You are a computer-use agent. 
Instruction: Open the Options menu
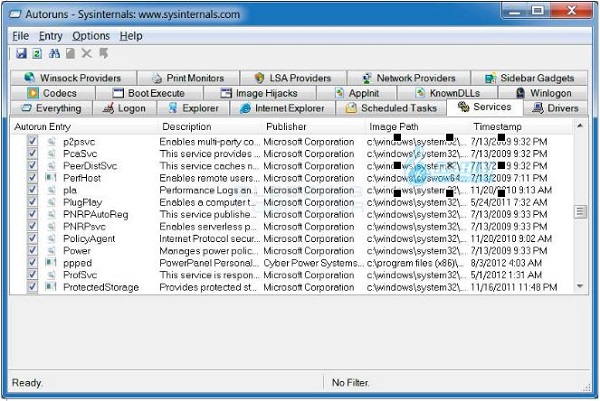(91, 36)
